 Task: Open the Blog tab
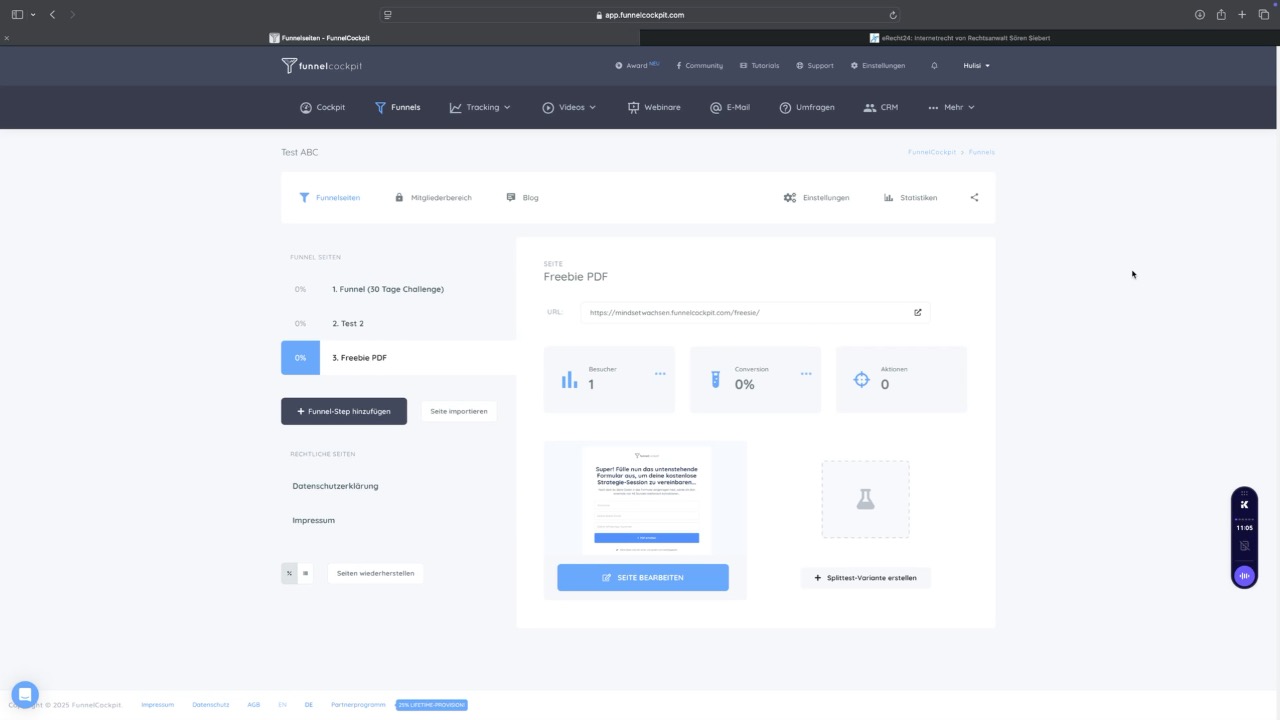click(523, 198)
